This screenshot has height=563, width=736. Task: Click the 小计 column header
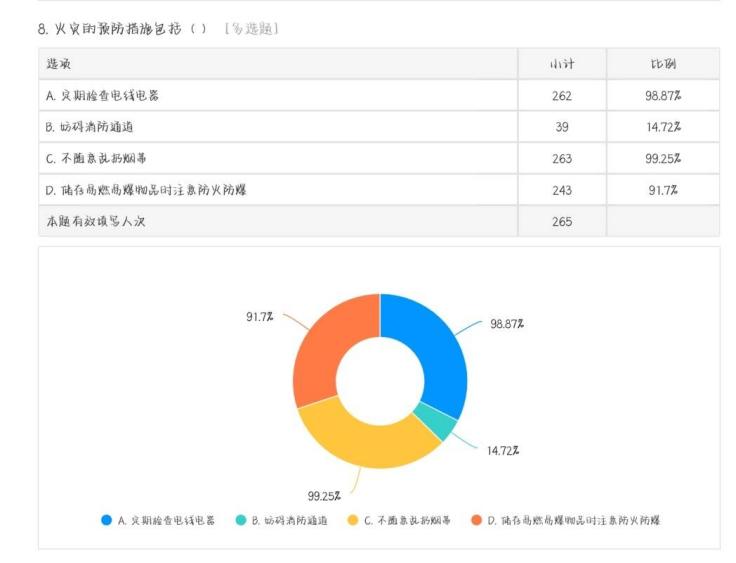coord(562,64)
